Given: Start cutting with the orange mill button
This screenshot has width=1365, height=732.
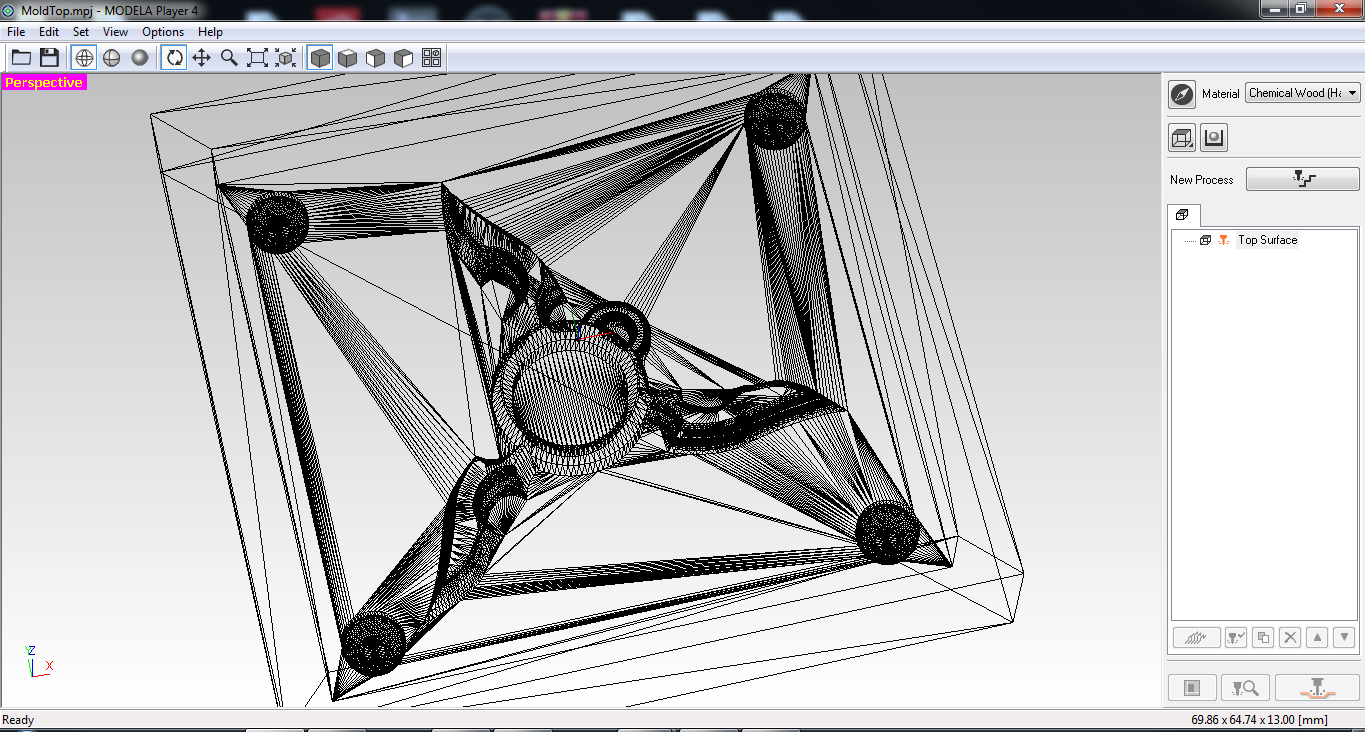Looking at the screenshot, I should point(1316,687).
